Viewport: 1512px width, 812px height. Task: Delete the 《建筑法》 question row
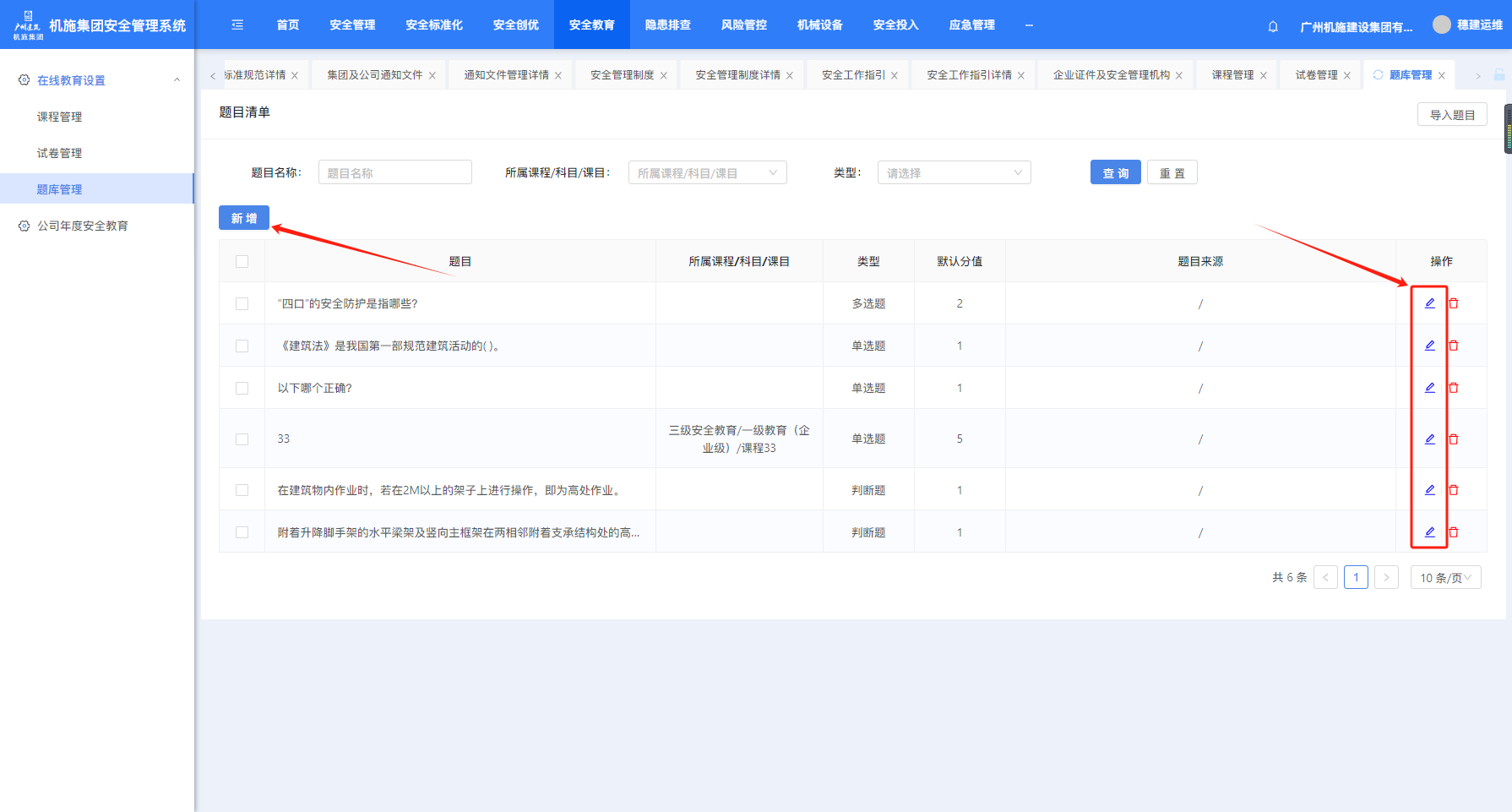(x=1454, y=346)
